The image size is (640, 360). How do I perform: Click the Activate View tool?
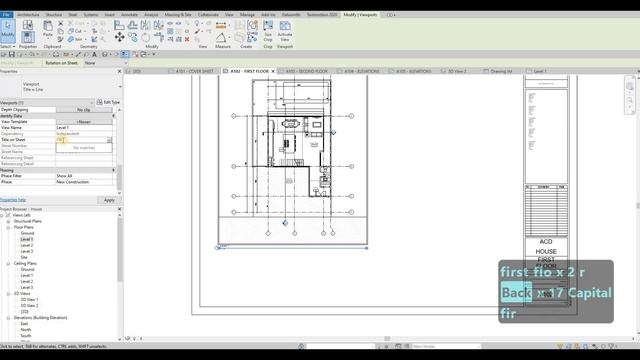(x=285, y=31)
